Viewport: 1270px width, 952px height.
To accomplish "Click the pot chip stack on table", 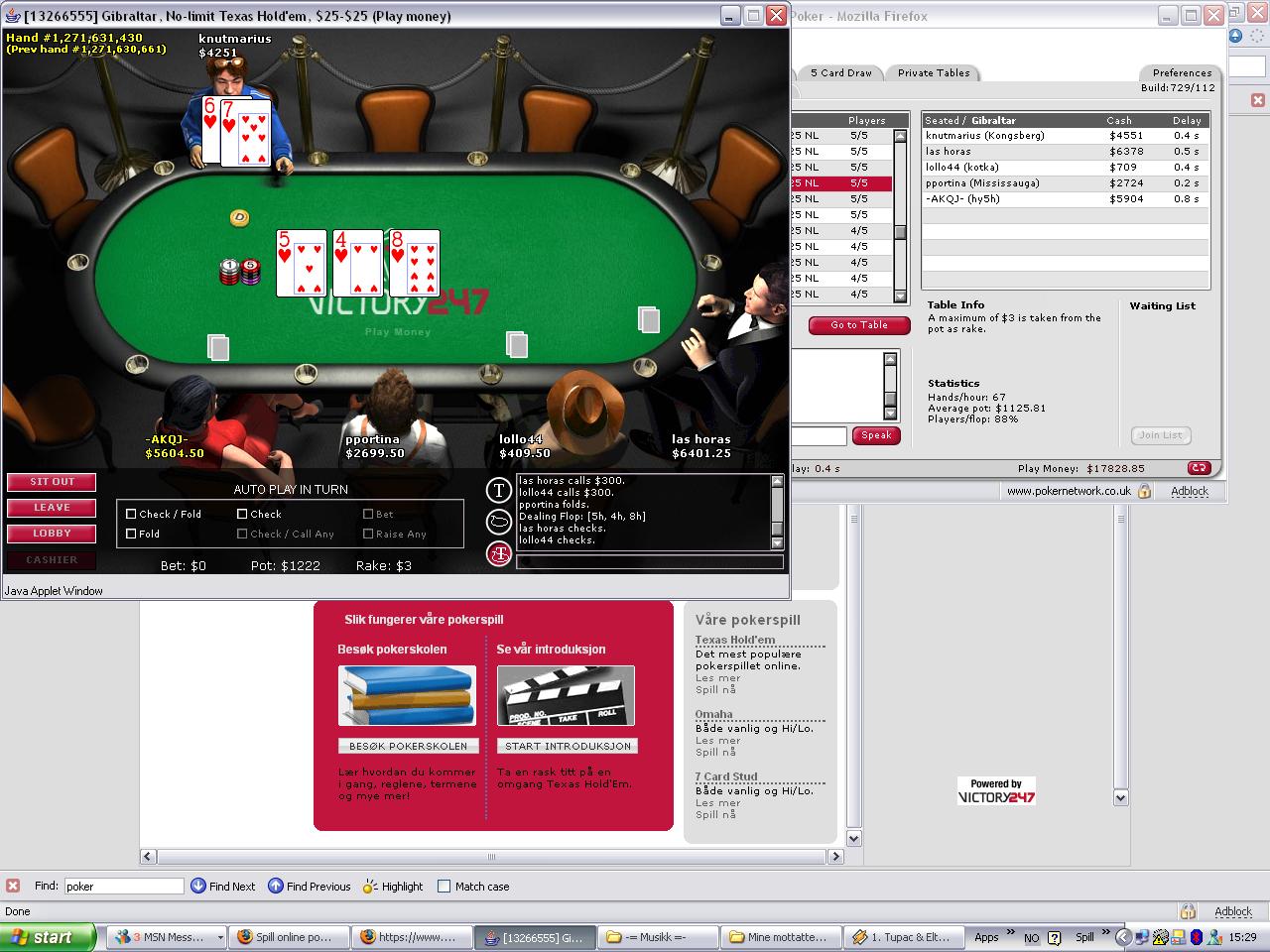I will click(240, 271).
